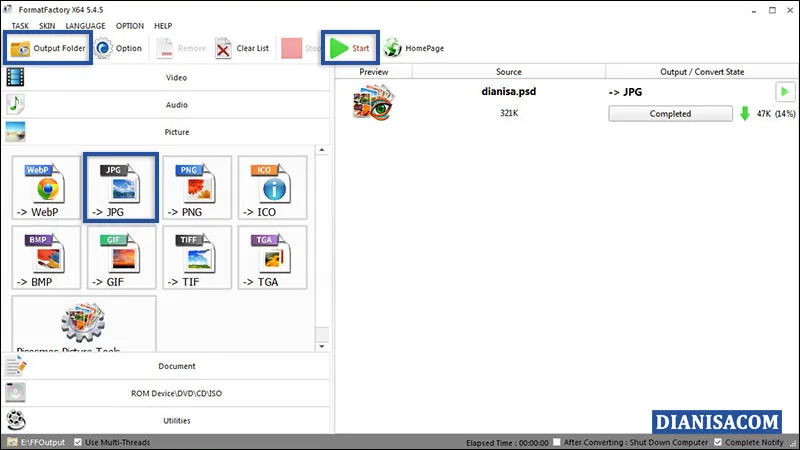Click the green play icon for dianisa.psd task
Screen dimensions: 800x450
pyautogui.click(x=785, y=92)
